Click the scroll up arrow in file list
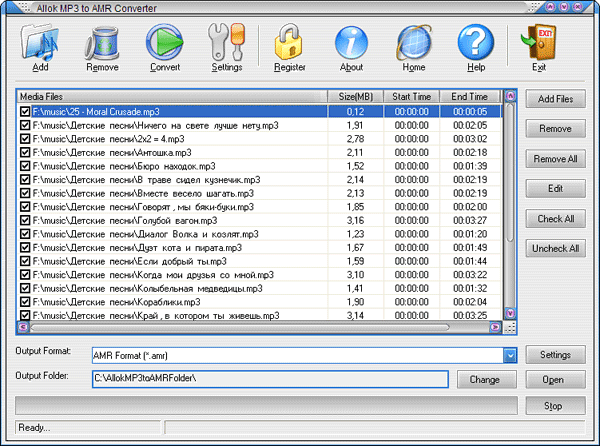The width and height of the screenshot is (600, 446). [510, 96]
